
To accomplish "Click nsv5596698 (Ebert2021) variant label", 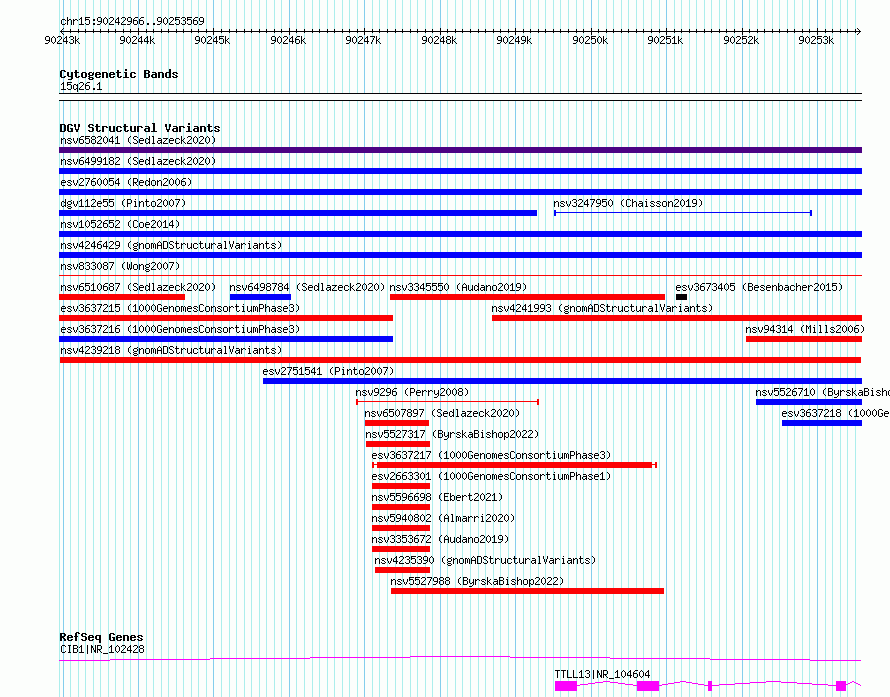I will coord(437,497).
